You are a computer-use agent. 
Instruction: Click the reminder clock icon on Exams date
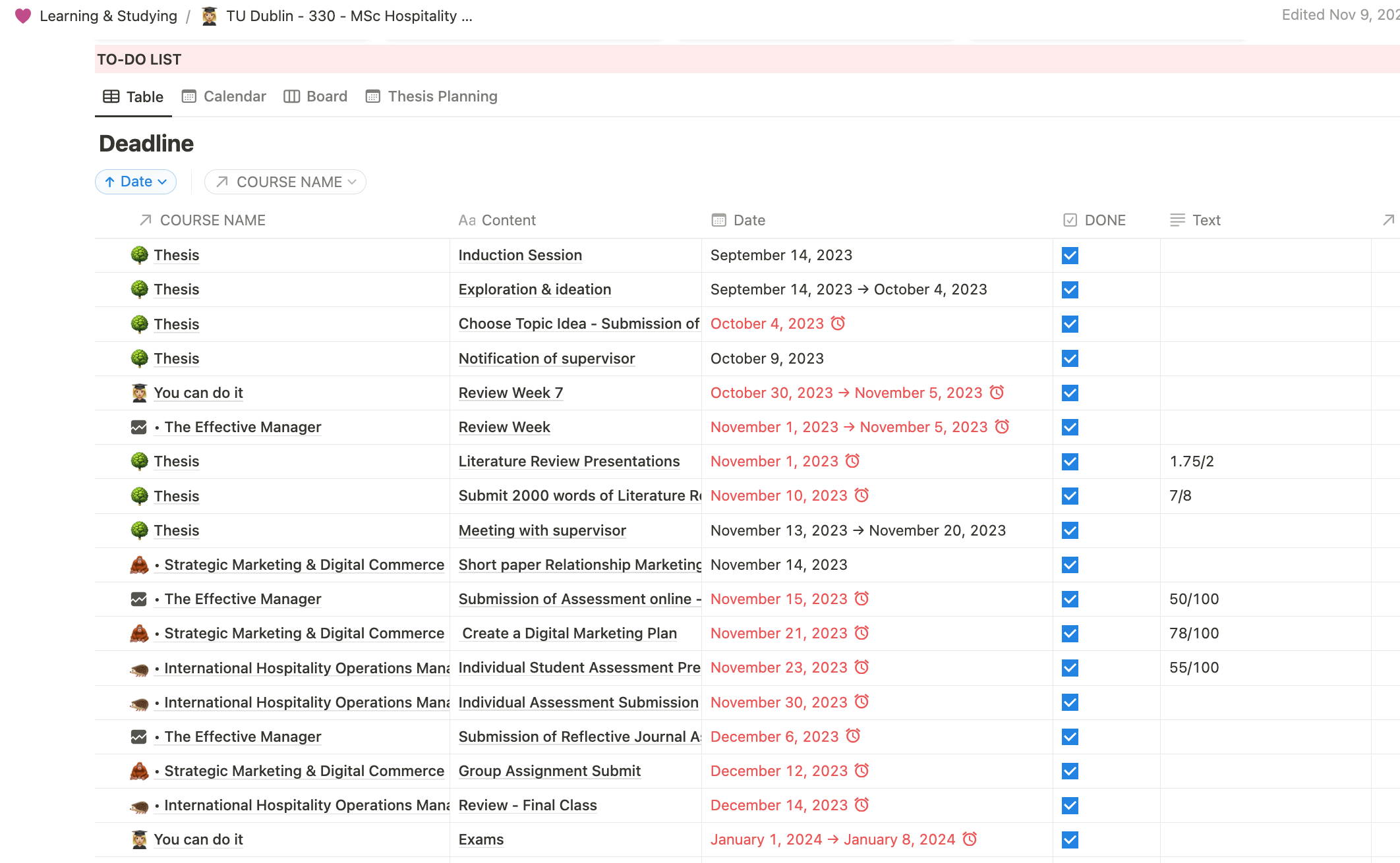tap(970, 839)
